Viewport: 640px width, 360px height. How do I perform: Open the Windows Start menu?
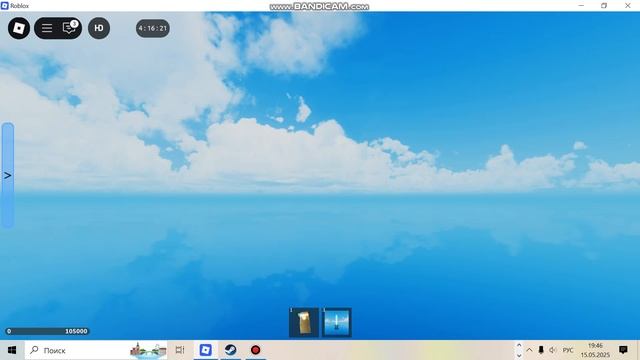pos(12,350)
